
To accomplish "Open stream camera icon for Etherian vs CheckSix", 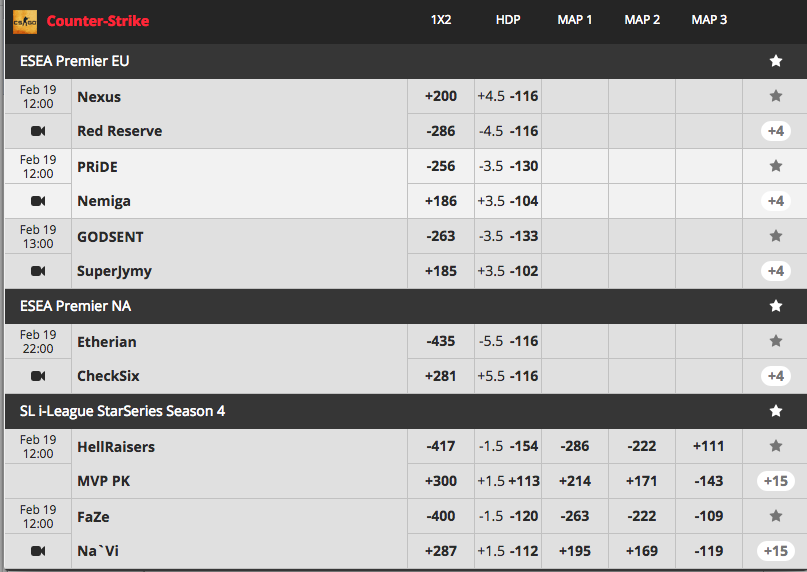I will pos(38,376).
